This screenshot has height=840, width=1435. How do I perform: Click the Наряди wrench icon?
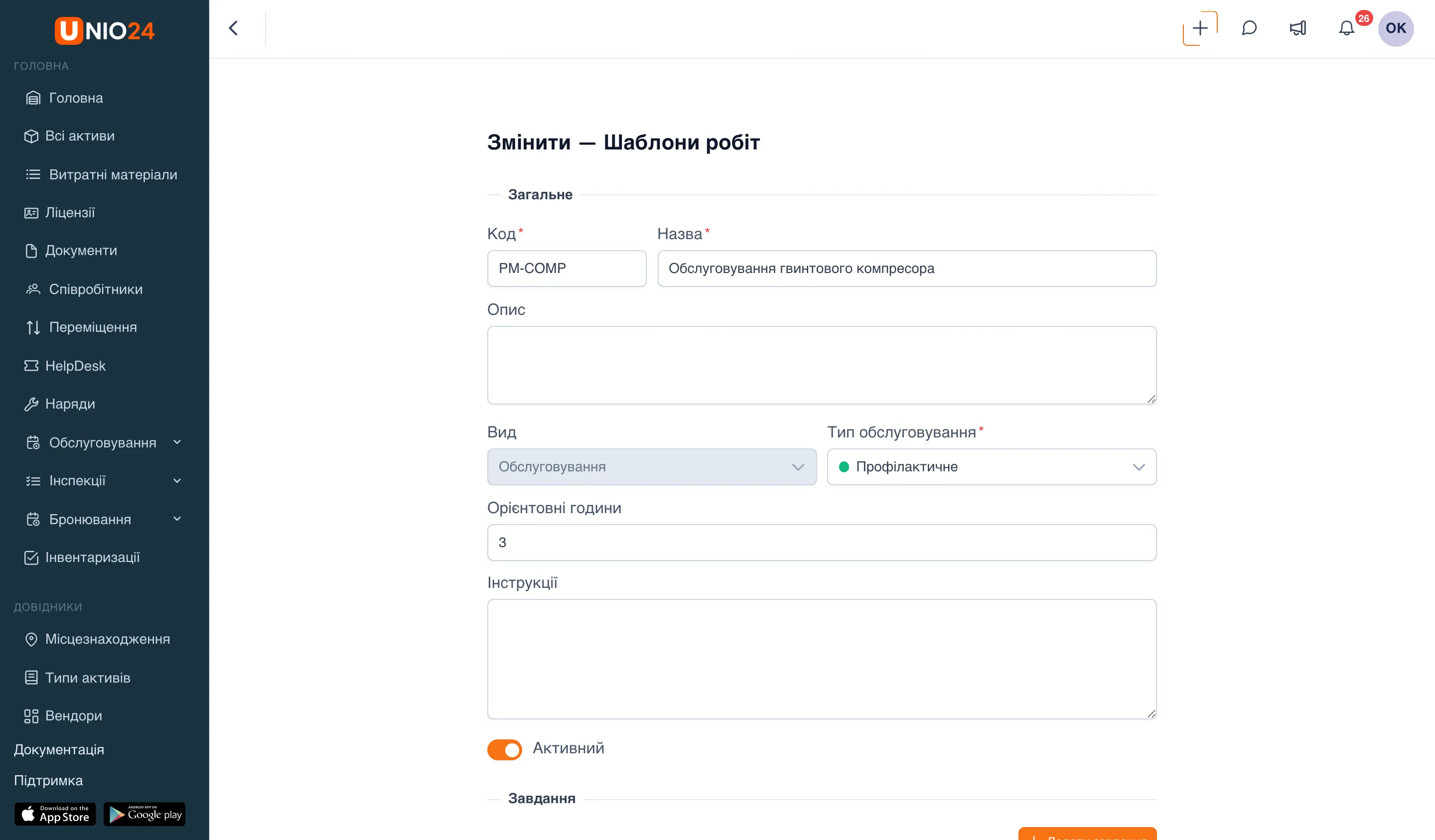click(x=31, y=404)
